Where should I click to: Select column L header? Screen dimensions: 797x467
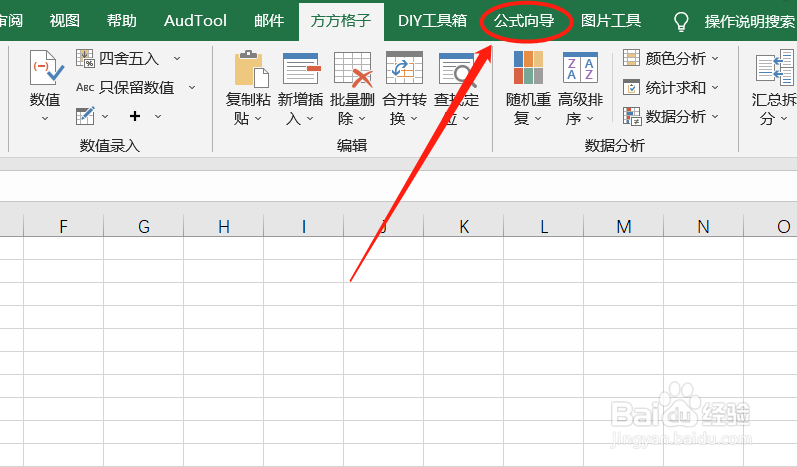[x=543, y=226]
